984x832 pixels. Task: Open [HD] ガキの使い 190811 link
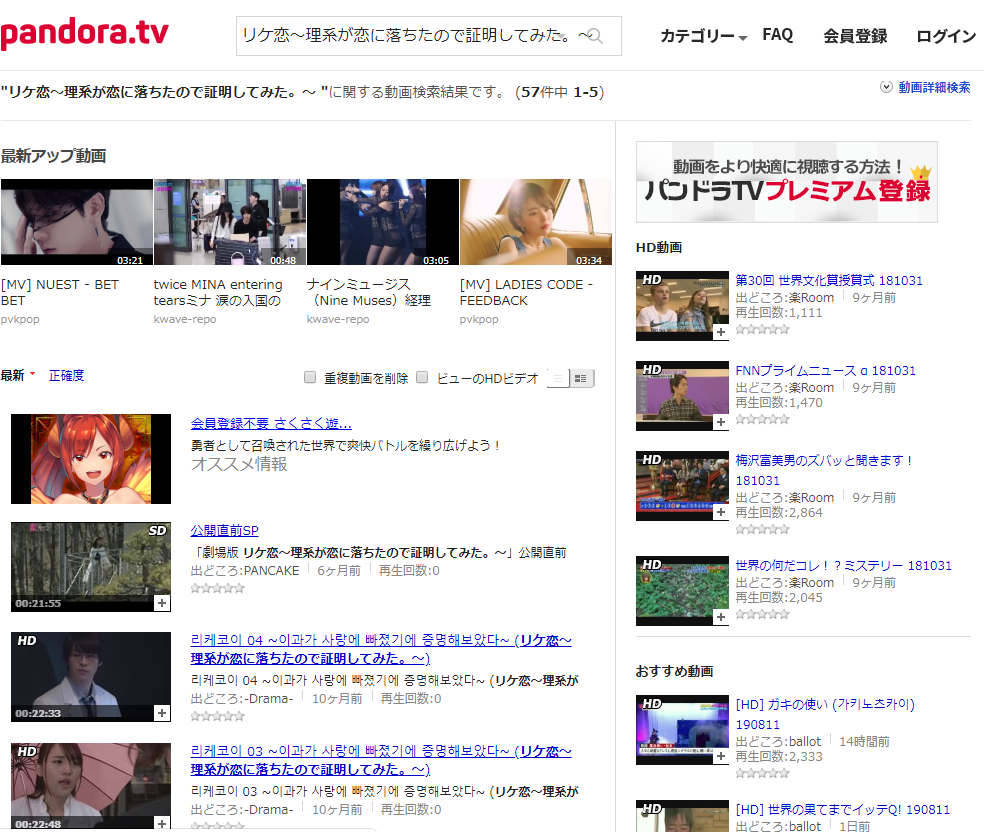click(825, 715)
